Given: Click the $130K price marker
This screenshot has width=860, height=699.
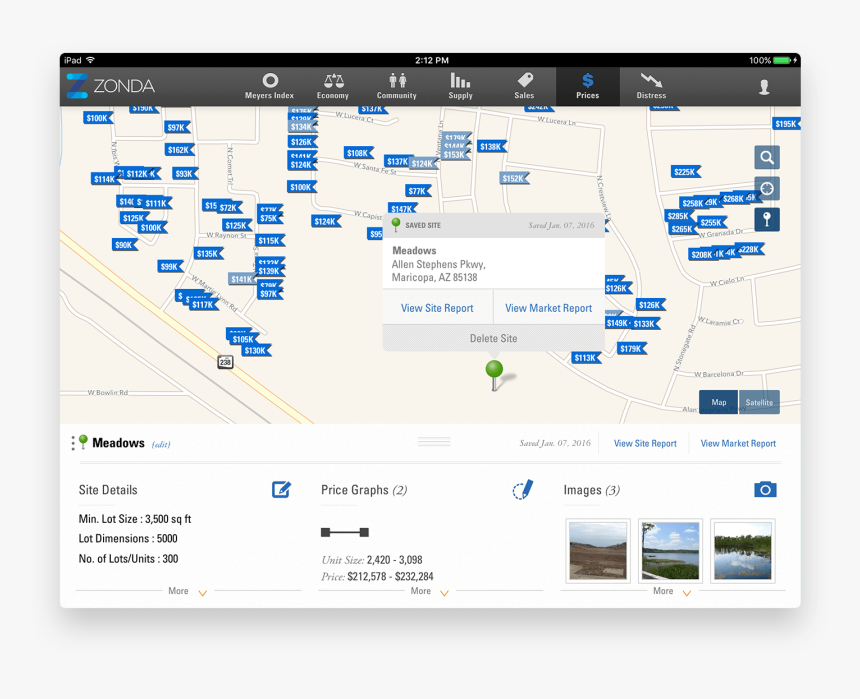Looking at the screenshot, I should click(256, 351).
